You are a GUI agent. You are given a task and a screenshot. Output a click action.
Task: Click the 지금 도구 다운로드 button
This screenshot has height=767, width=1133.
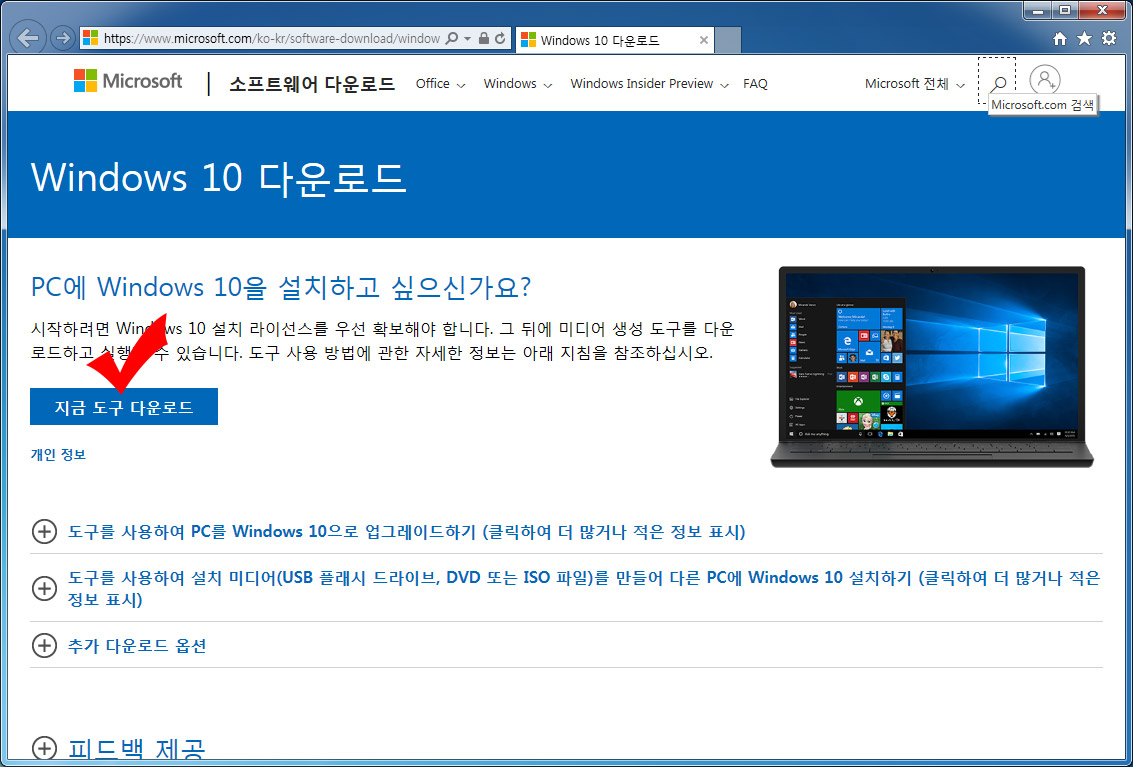point(124,407)
